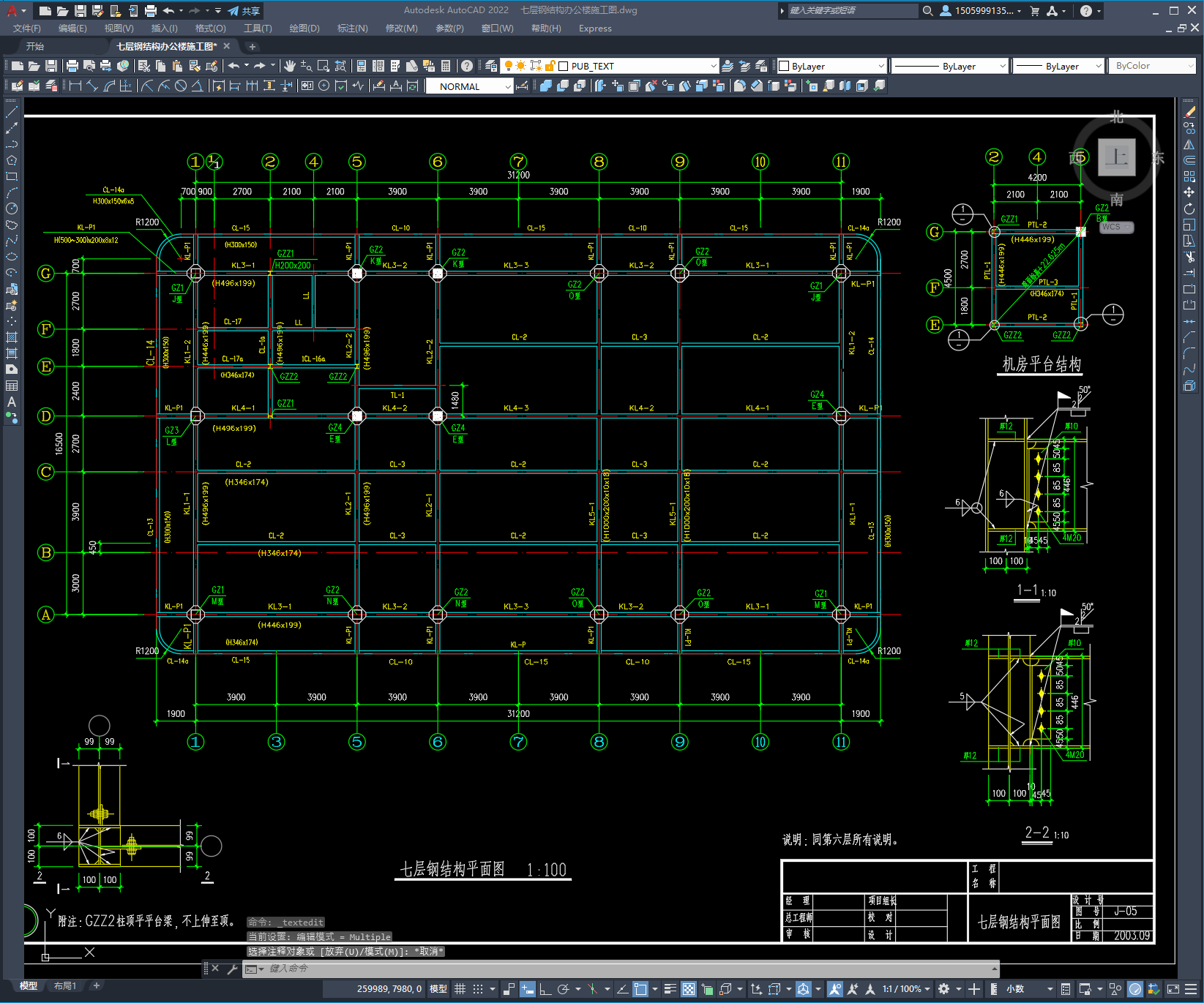Click the keyword search box in title bar
The image size is (1204, 1003).
852,11
